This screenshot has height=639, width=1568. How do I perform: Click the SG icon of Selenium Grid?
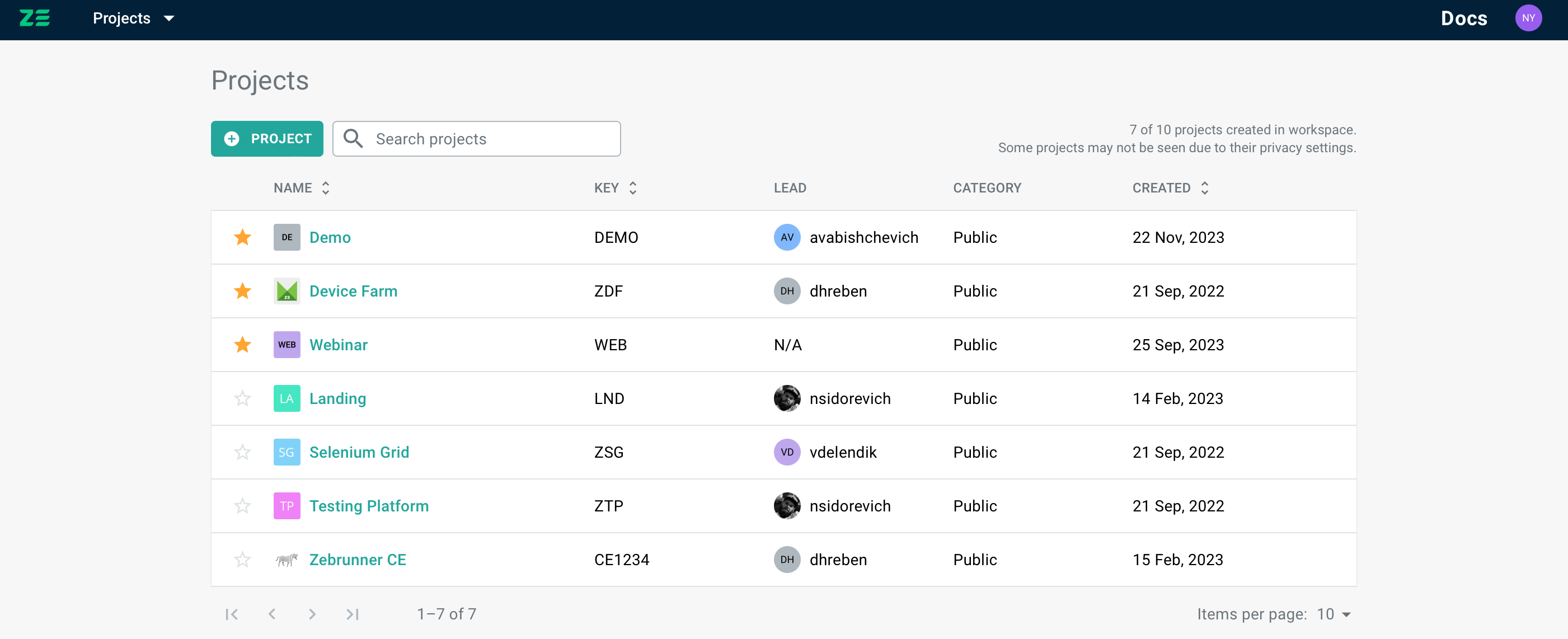click(287, 452)
